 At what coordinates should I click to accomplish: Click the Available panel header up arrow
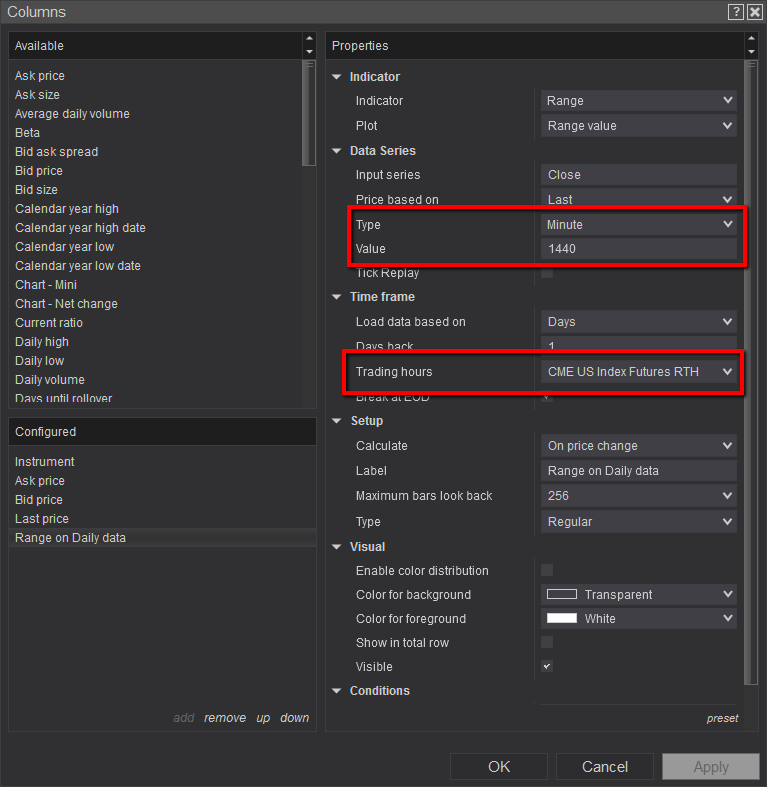tap(310, 39)
